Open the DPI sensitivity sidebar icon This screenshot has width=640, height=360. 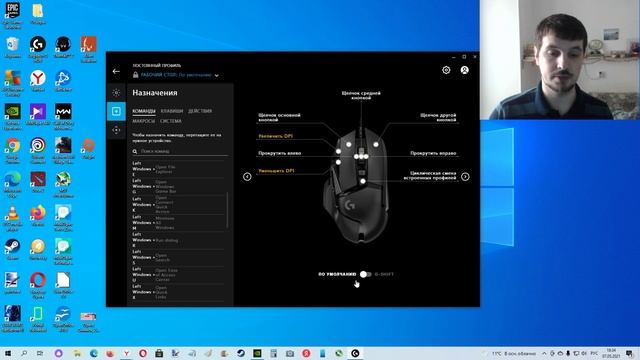(x=116, y=130)
